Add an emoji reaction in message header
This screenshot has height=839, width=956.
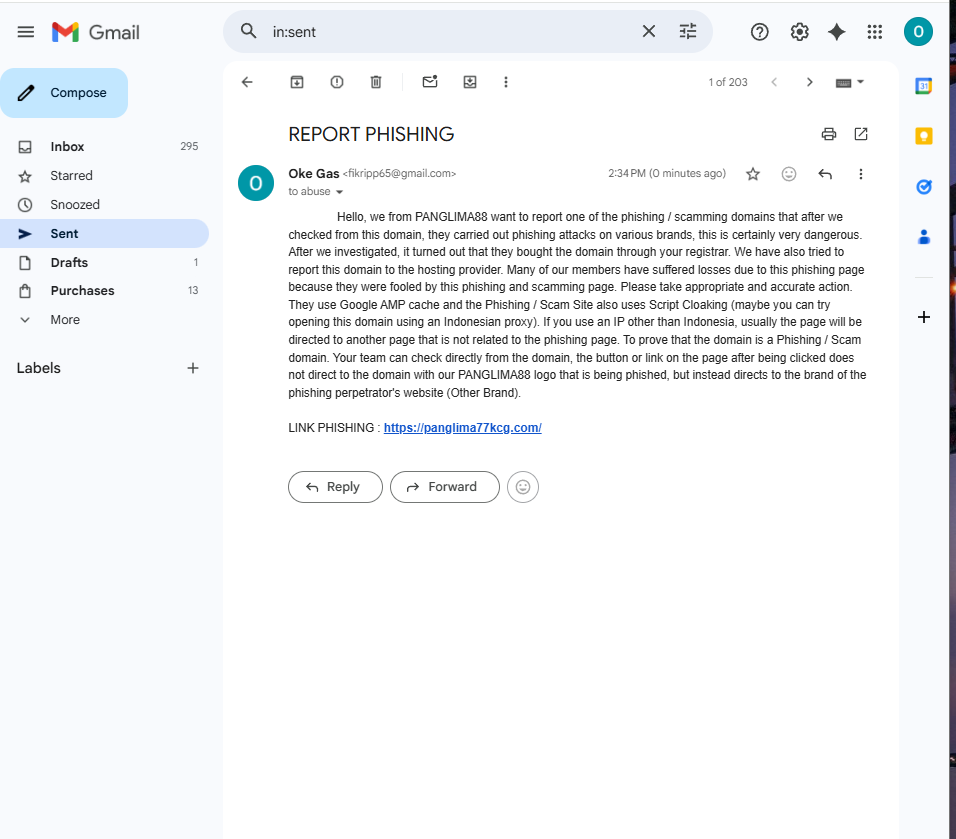tap(789, 174)
